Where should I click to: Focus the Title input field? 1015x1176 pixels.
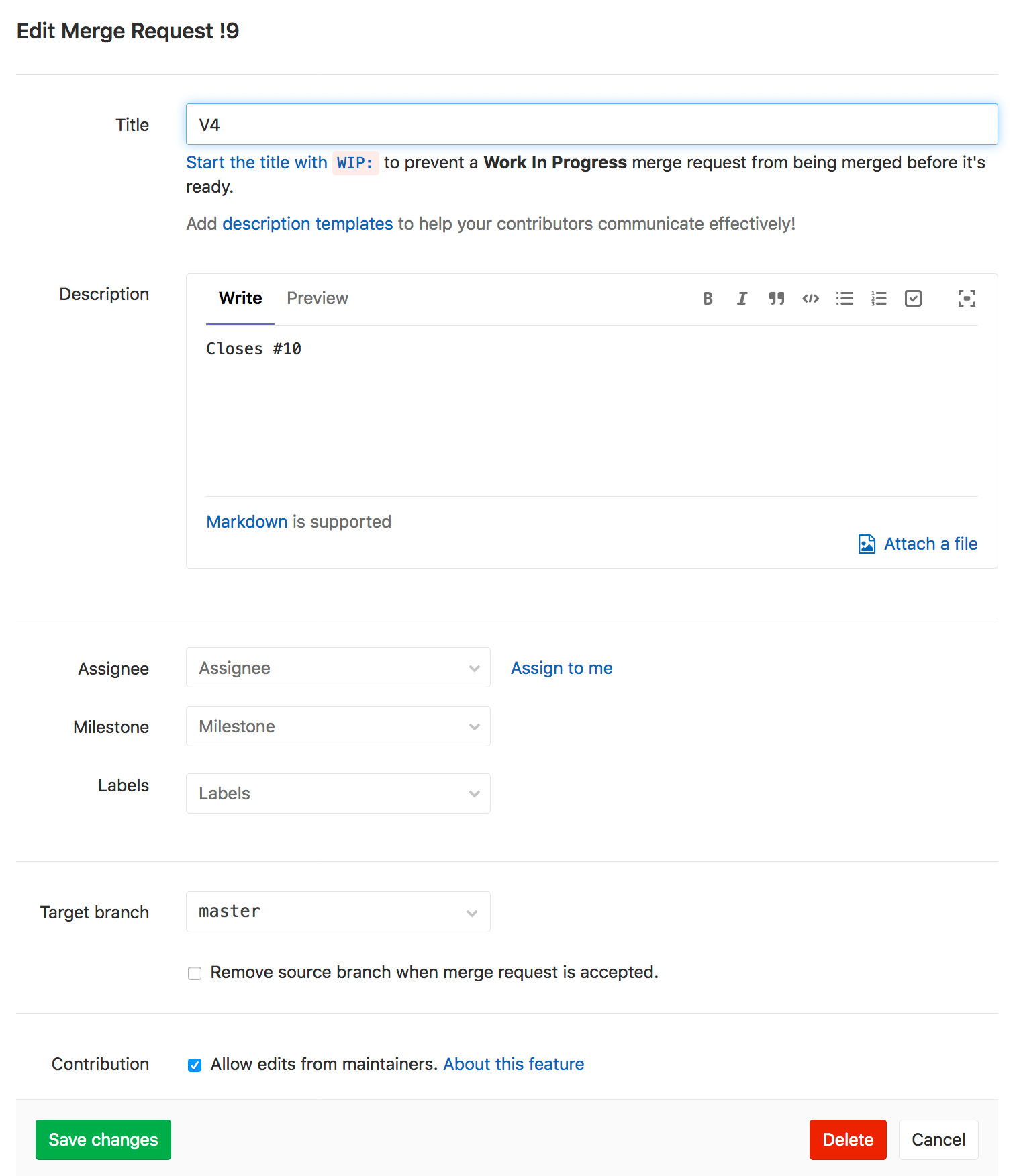click(591, 125)
